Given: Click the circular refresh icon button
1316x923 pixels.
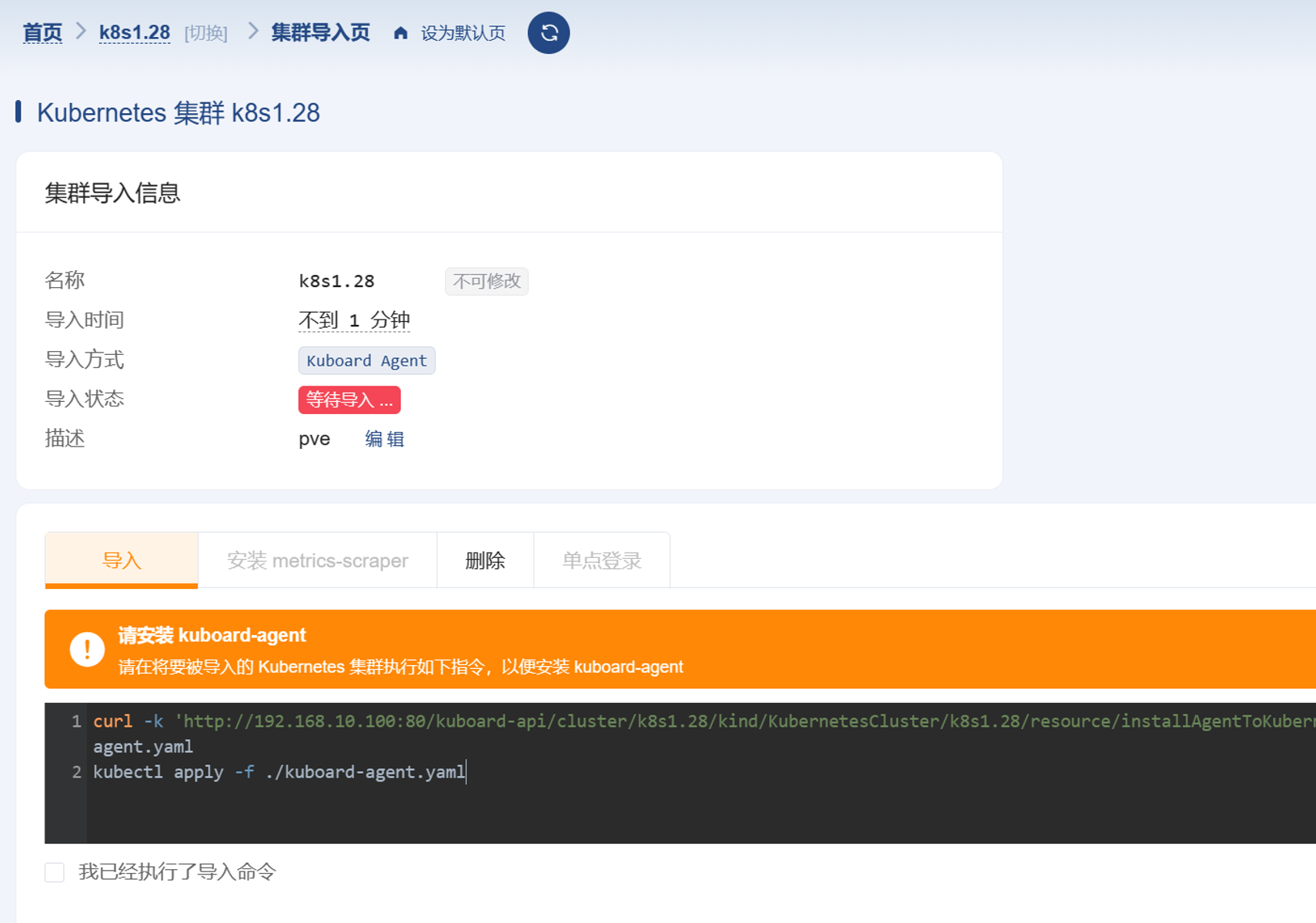Looking at the screenshot, I should pos(549,33).
